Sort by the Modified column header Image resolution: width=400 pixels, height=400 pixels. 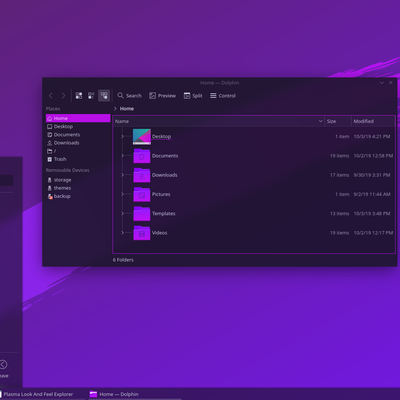pyautogui.click(x=373, y=121)
